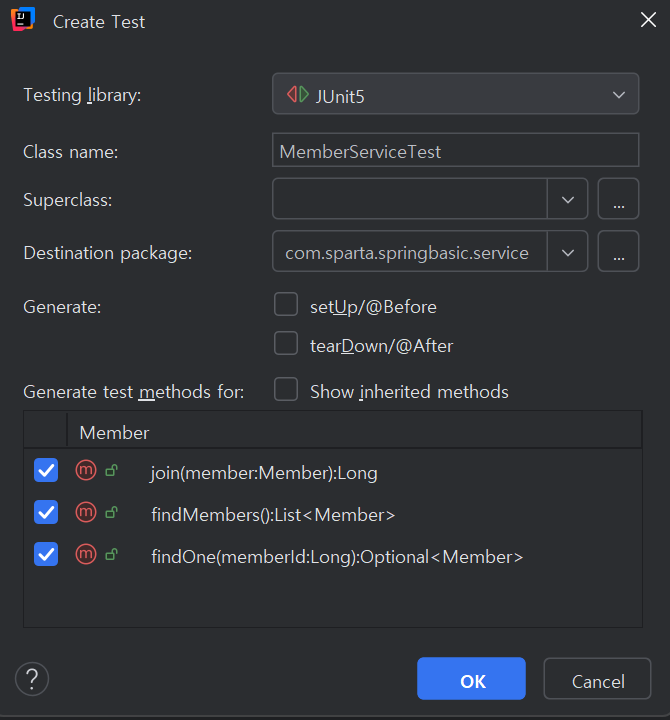
Task: Browse for superclass with ellipsis button
Action: (618, 199)
